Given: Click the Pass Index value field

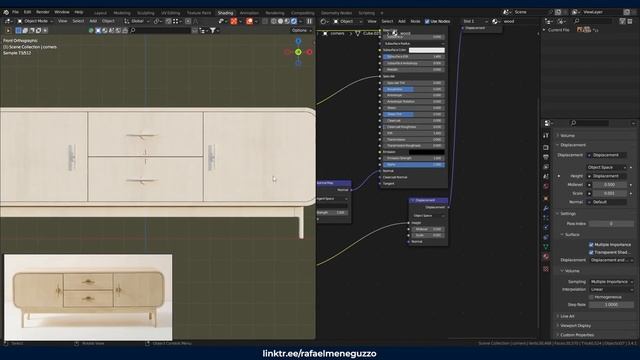Looking at the screenshot, I should click(611, 224).
